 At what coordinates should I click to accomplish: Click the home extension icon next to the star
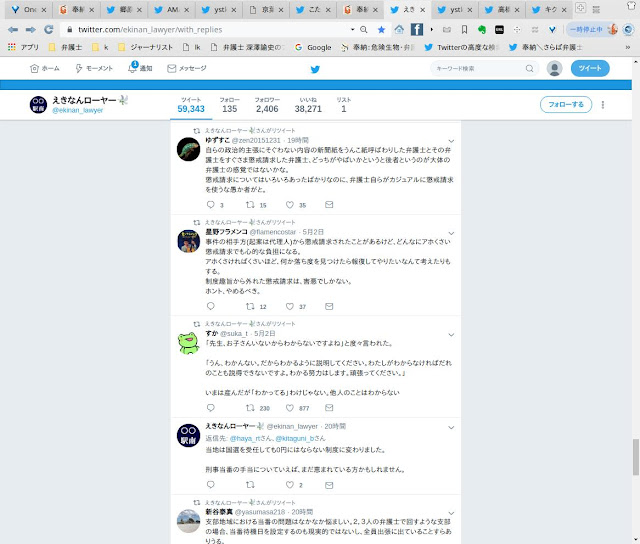coord(399,29)
